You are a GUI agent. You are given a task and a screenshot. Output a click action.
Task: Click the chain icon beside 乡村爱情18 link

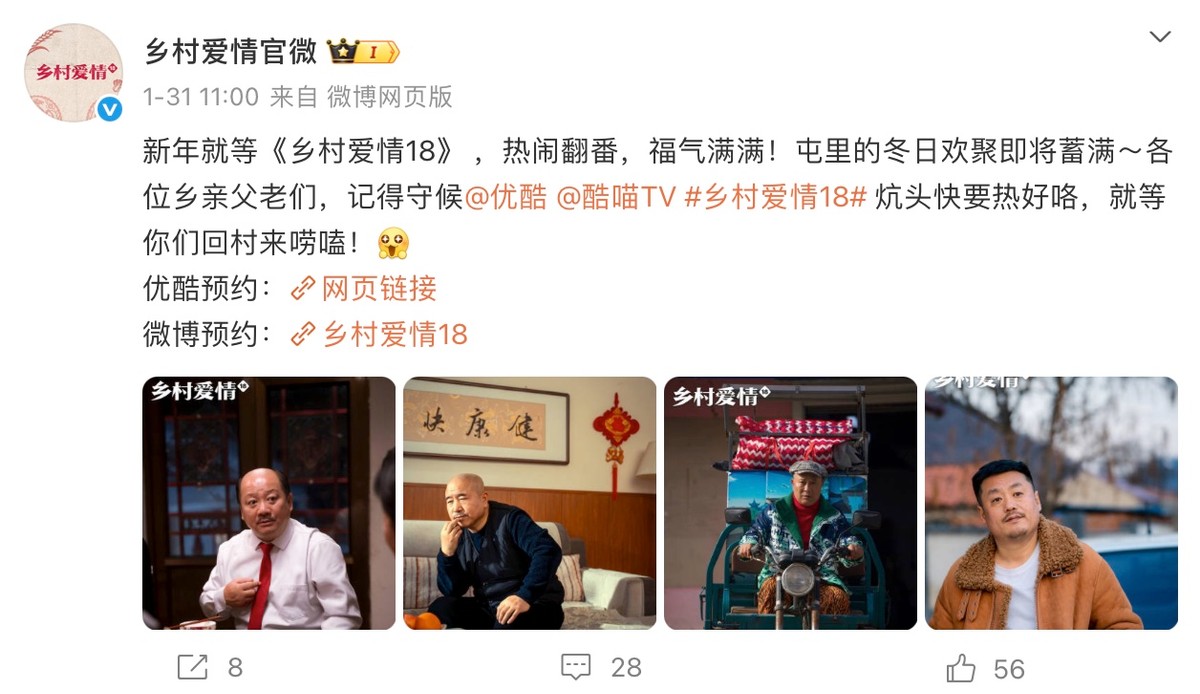tap(303, 335)
